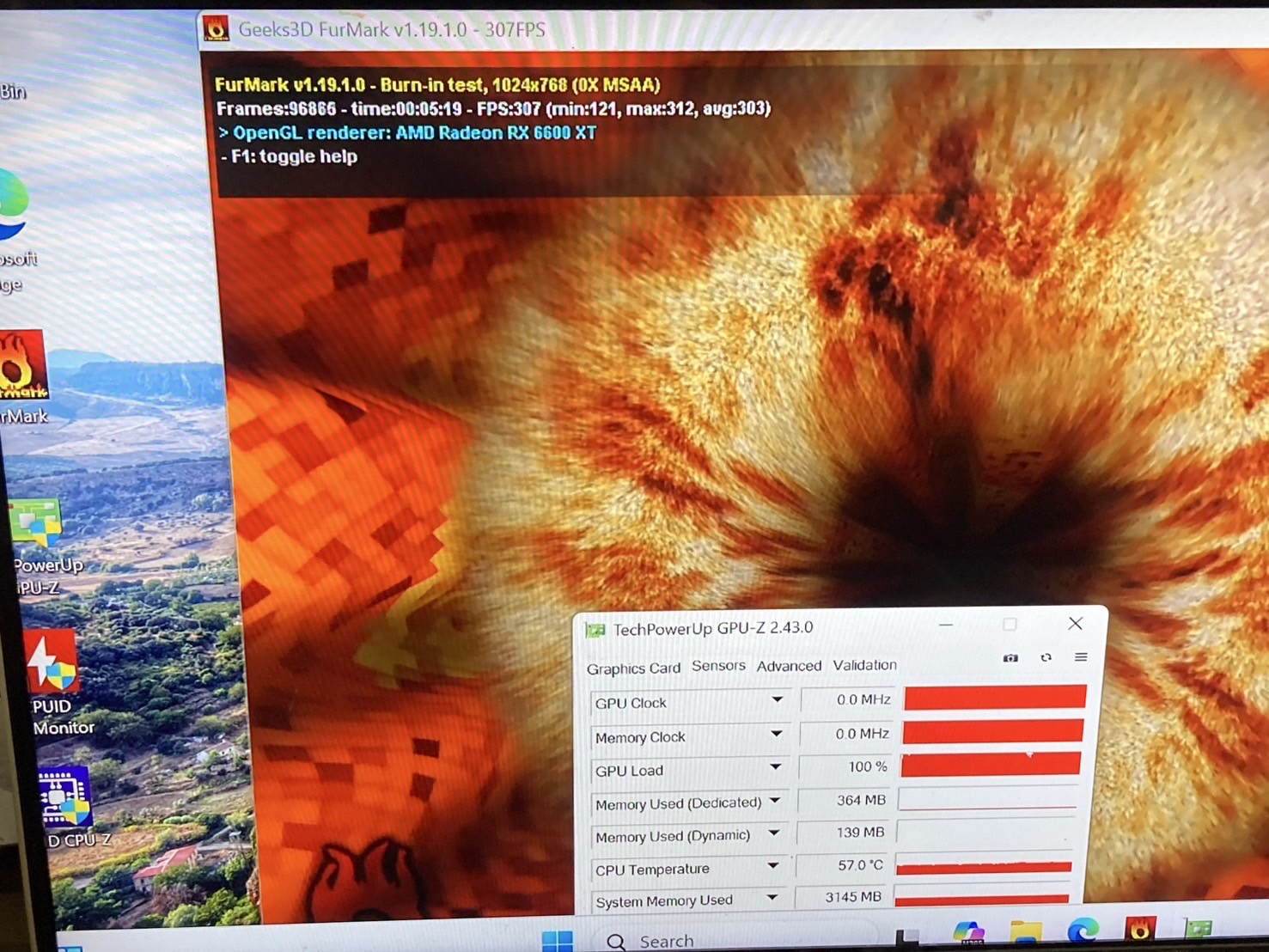This screenshot has height=952, width=1269.
Task: Click the FurMark window title text
Action: 392,30
